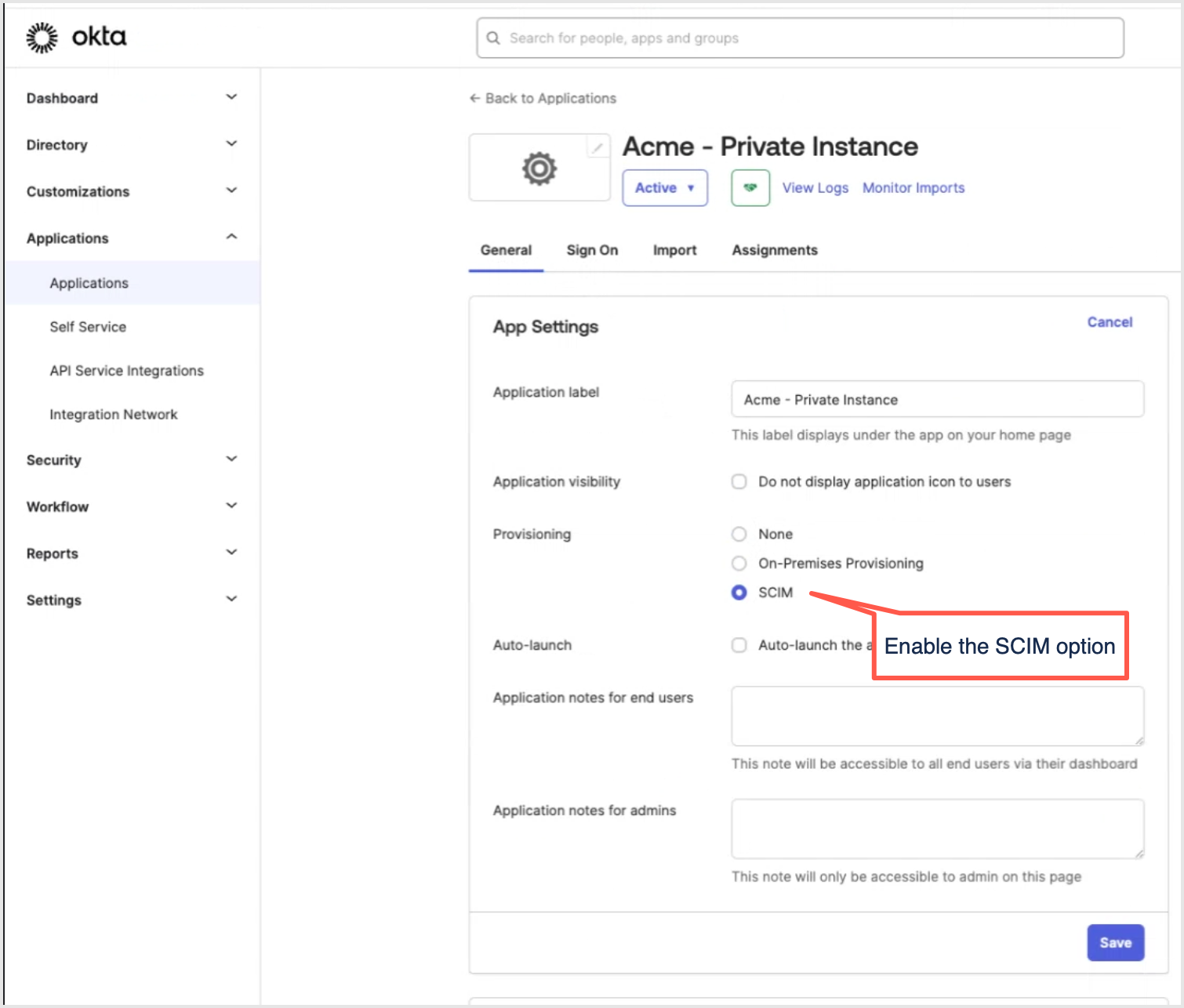Click the Application label text field
Image resolution: width=1184 pixels, height=1008 pixels.
click(x=938, y=399)
